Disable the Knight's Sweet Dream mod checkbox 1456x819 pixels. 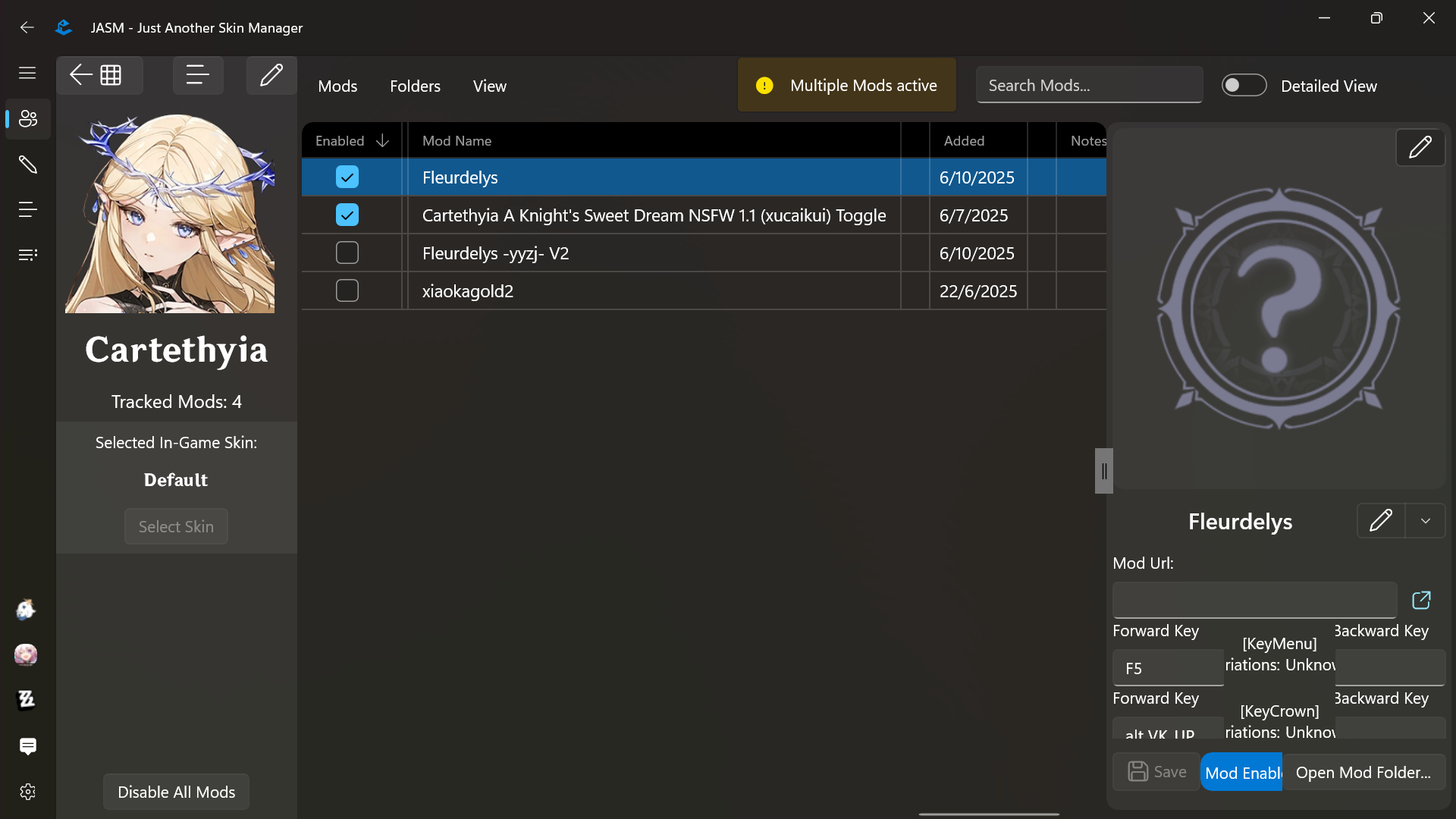click(x=347, y=215)
